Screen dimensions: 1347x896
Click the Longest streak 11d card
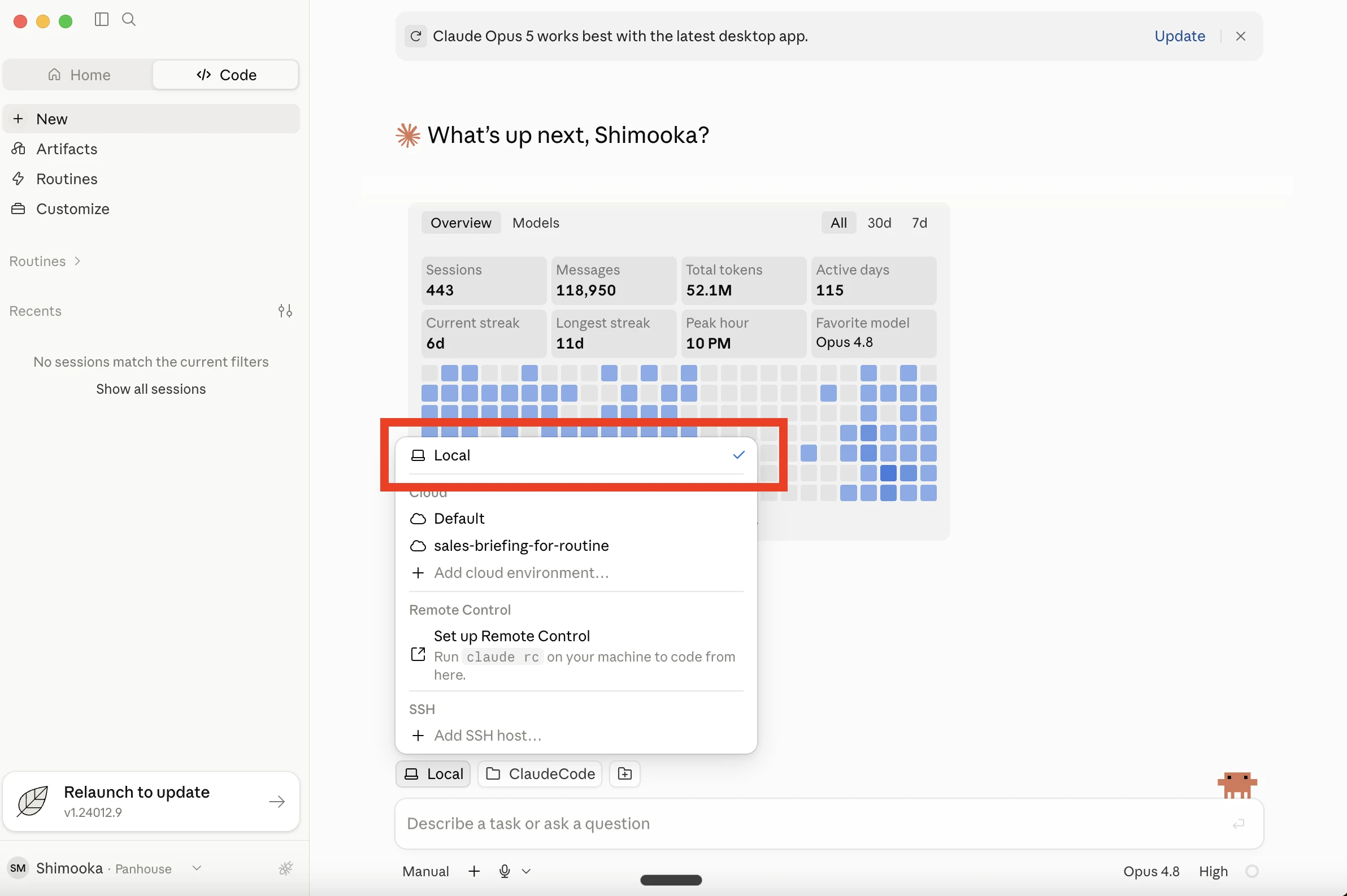pos(613,334)
